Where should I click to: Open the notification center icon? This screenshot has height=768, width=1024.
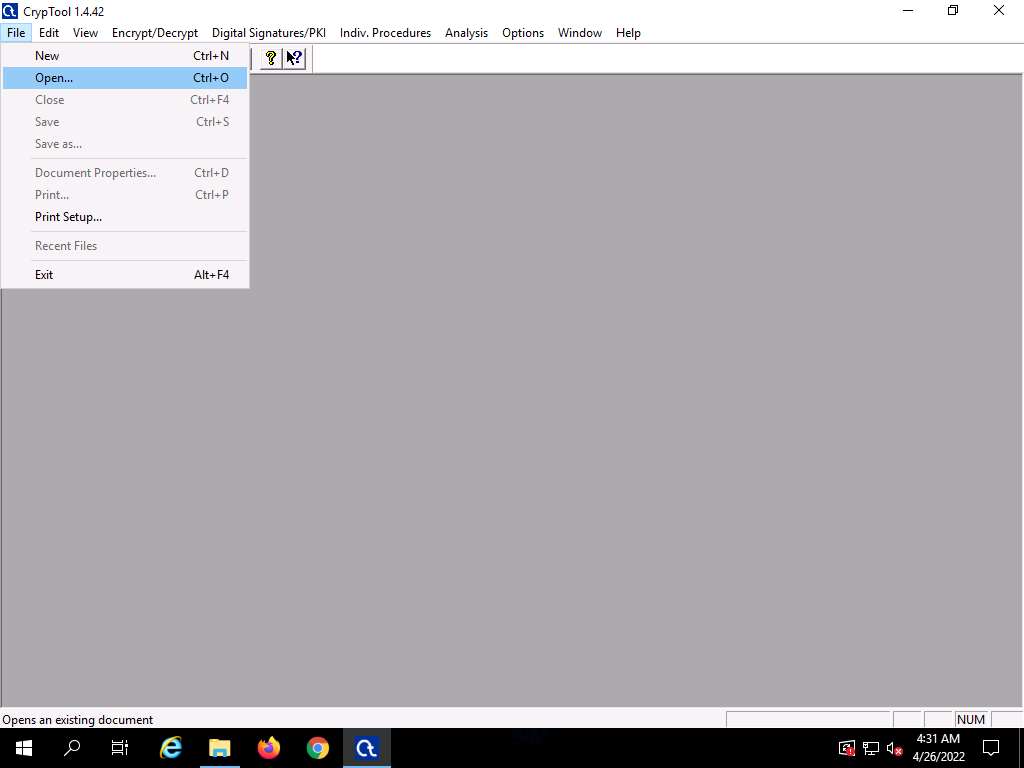(991, 748)
